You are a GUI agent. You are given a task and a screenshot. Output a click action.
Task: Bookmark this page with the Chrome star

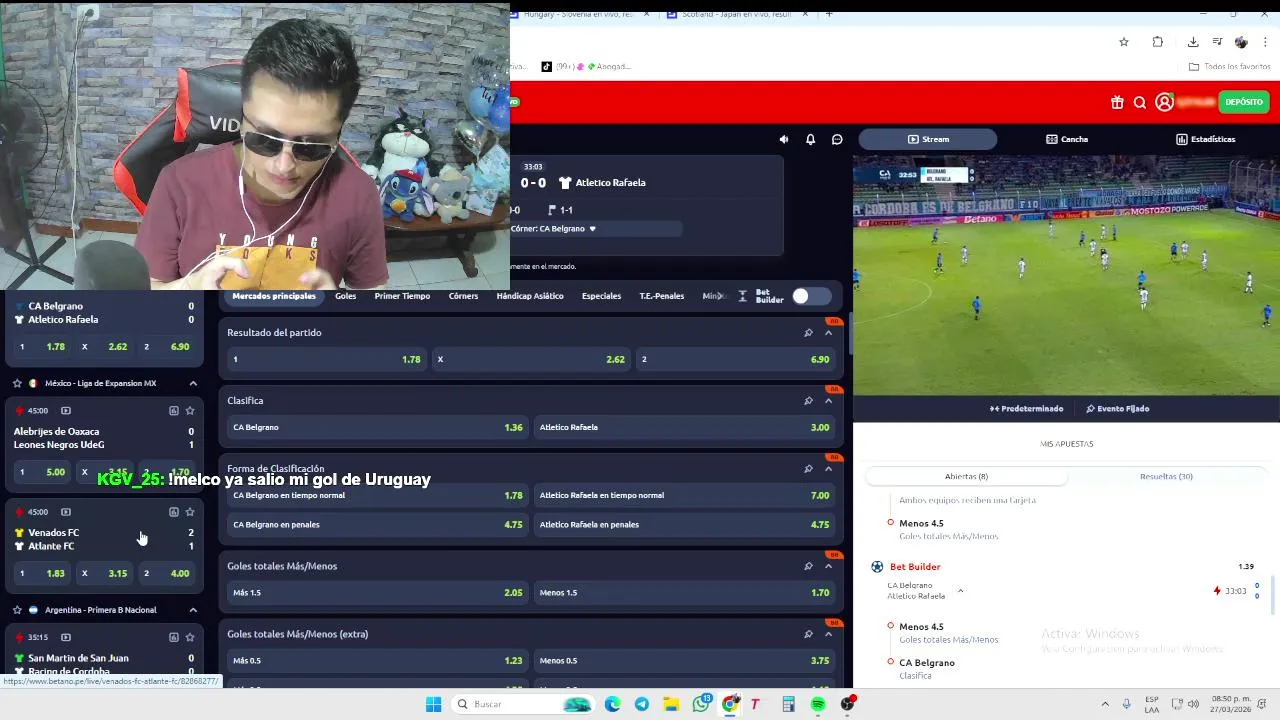[x=1124, y=42]
